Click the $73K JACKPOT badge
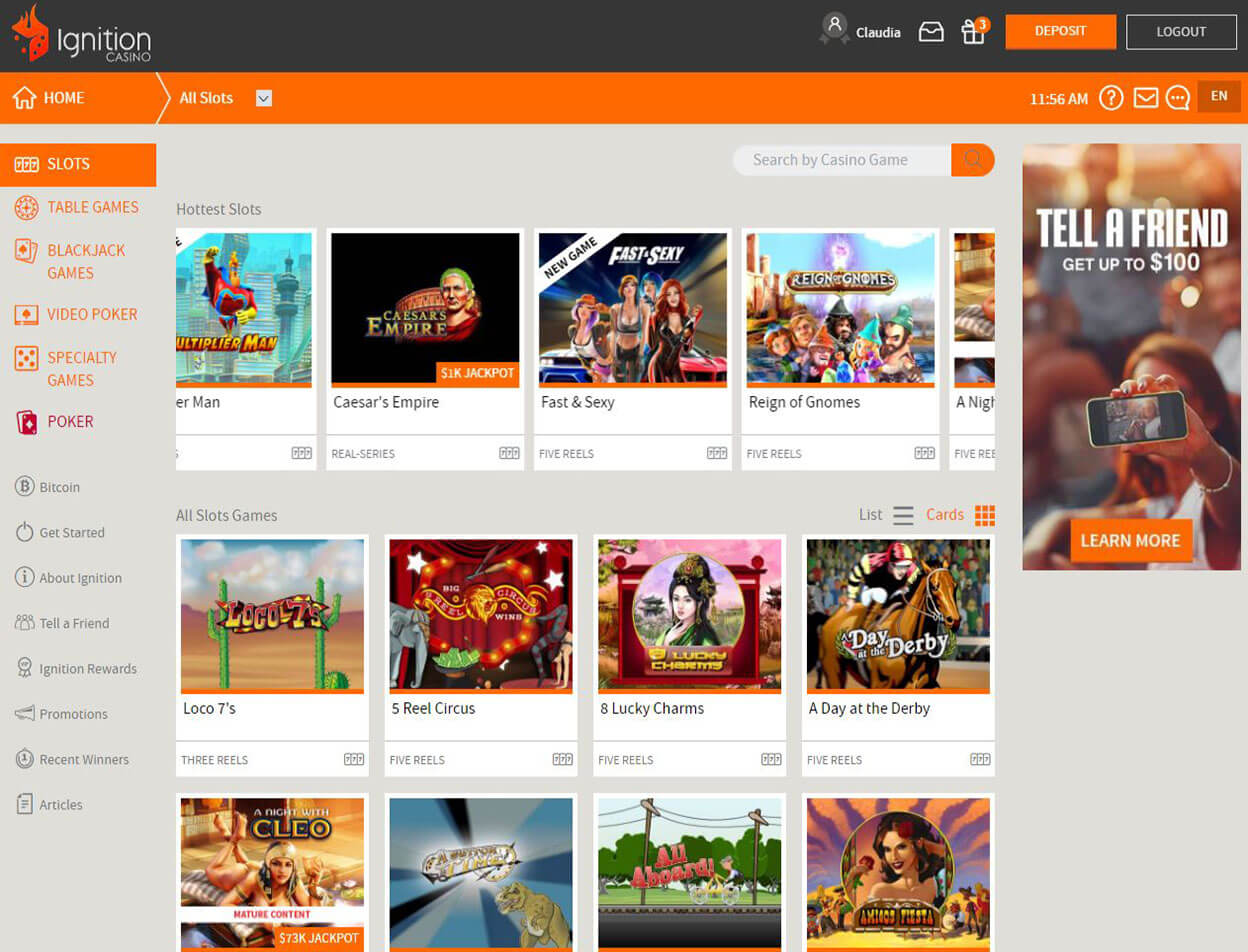The width and height of the screenshot is (1248, 952). [318, 938]
